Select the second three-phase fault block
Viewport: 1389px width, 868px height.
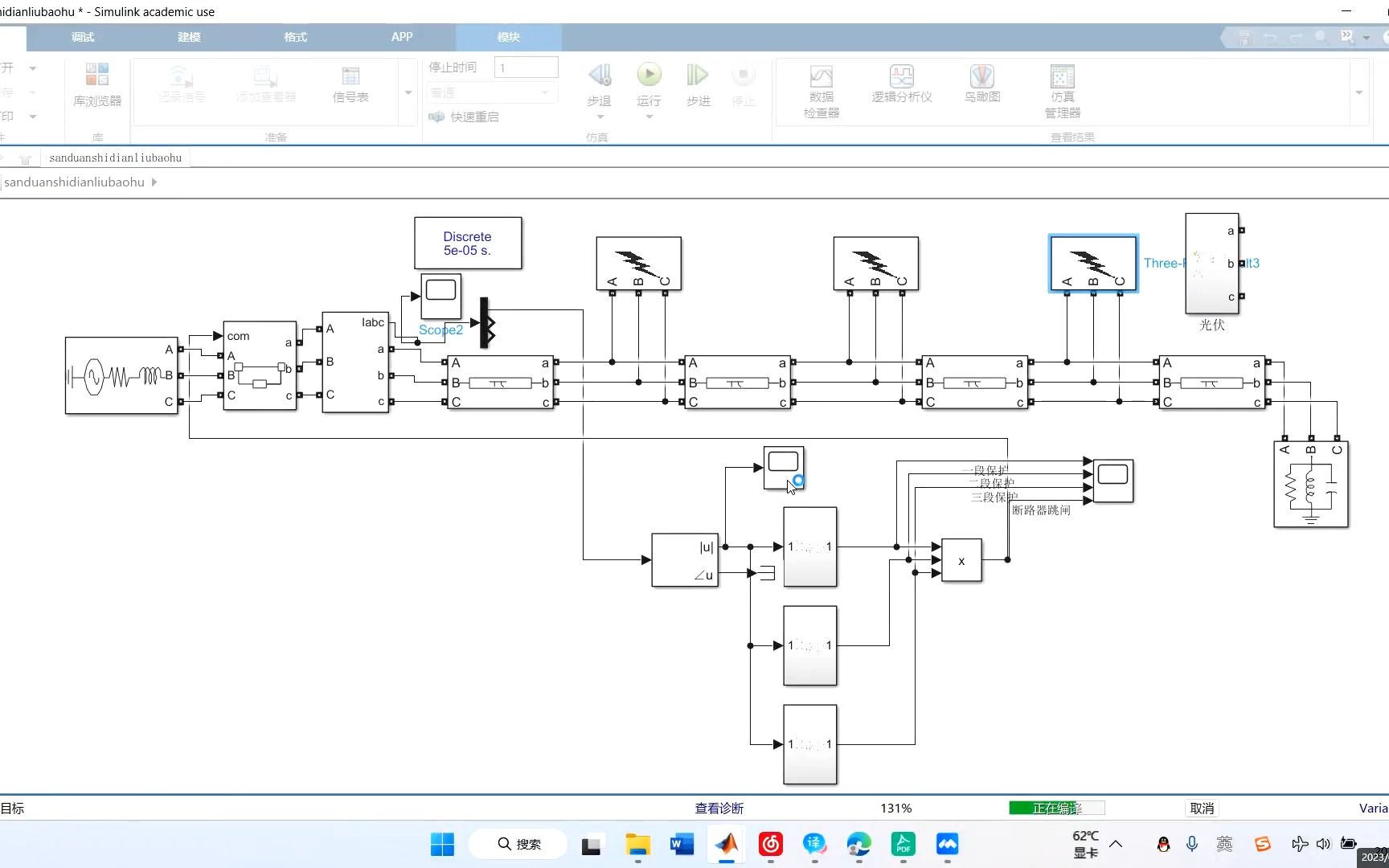pos(875,264)
